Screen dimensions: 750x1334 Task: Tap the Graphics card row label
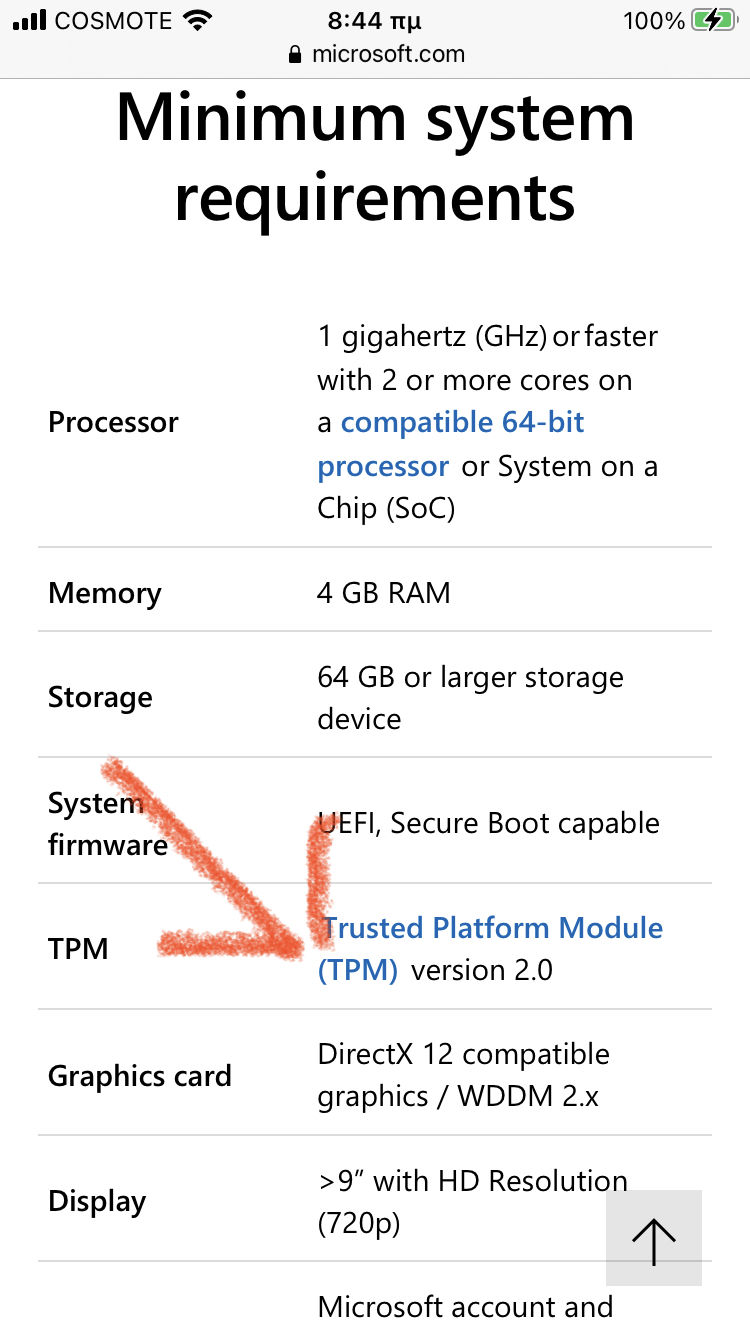(139, 1076)
